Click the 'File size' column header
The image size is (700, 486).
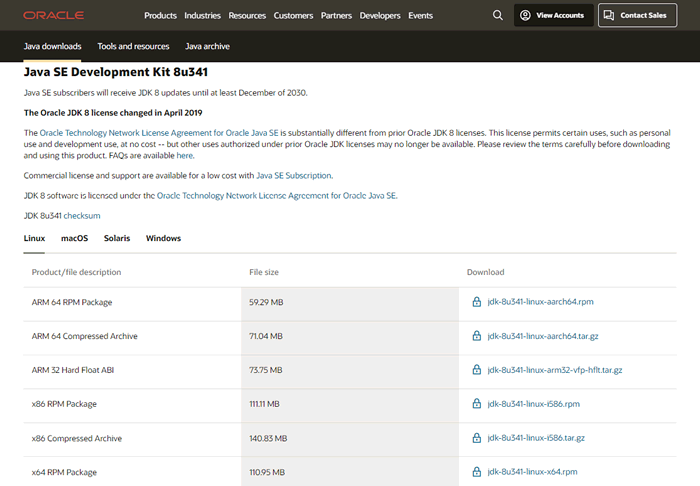pyautogui.click(x=264, y=272)
